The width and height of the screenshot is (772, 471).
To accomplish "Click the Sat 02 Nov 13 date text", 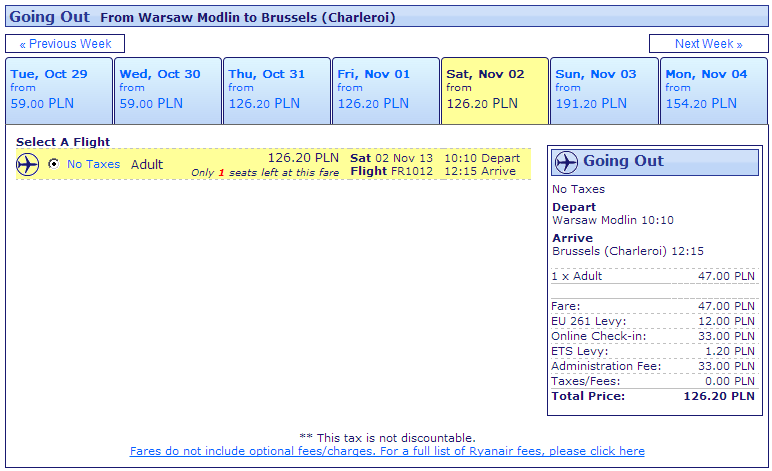I will (391, 158).
